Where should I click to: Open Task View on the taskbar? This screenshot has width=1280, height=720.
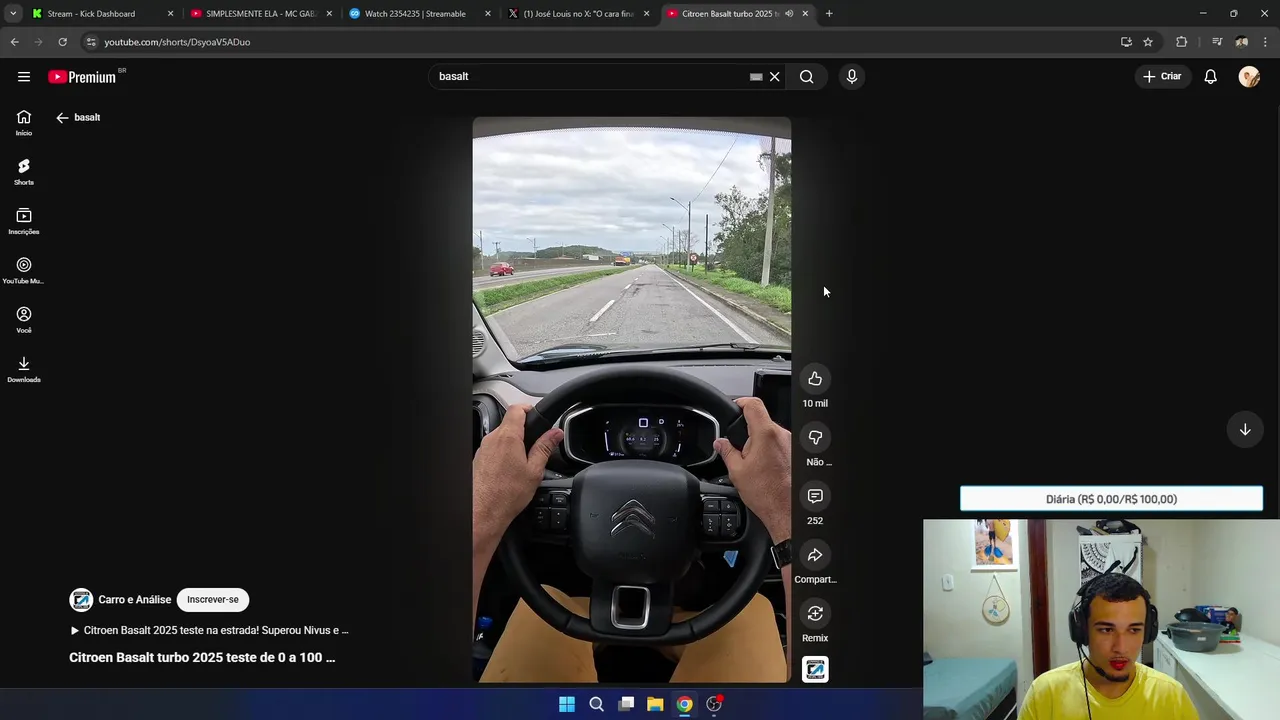[626, 704]
